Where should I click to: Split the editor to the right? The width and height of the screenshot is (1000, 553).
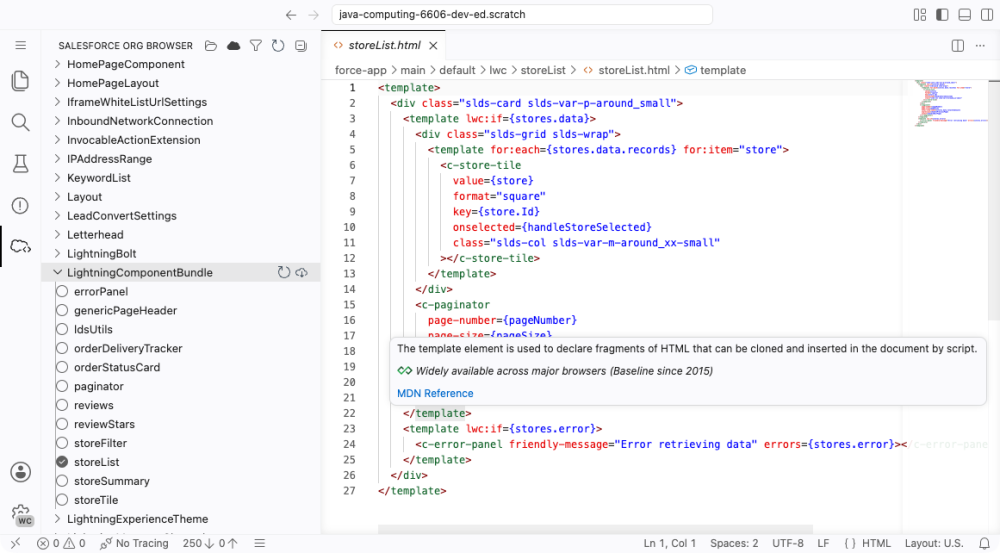click(958, 45)
